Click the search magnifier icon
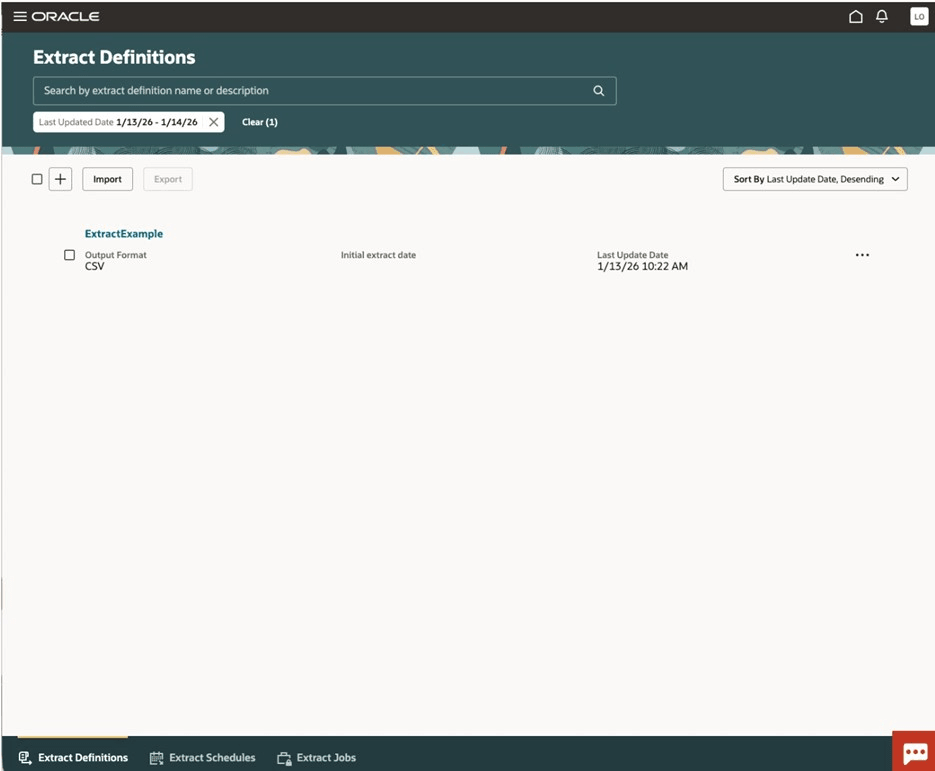The width and height of the screenshot is (935, 771). (598, 90)
